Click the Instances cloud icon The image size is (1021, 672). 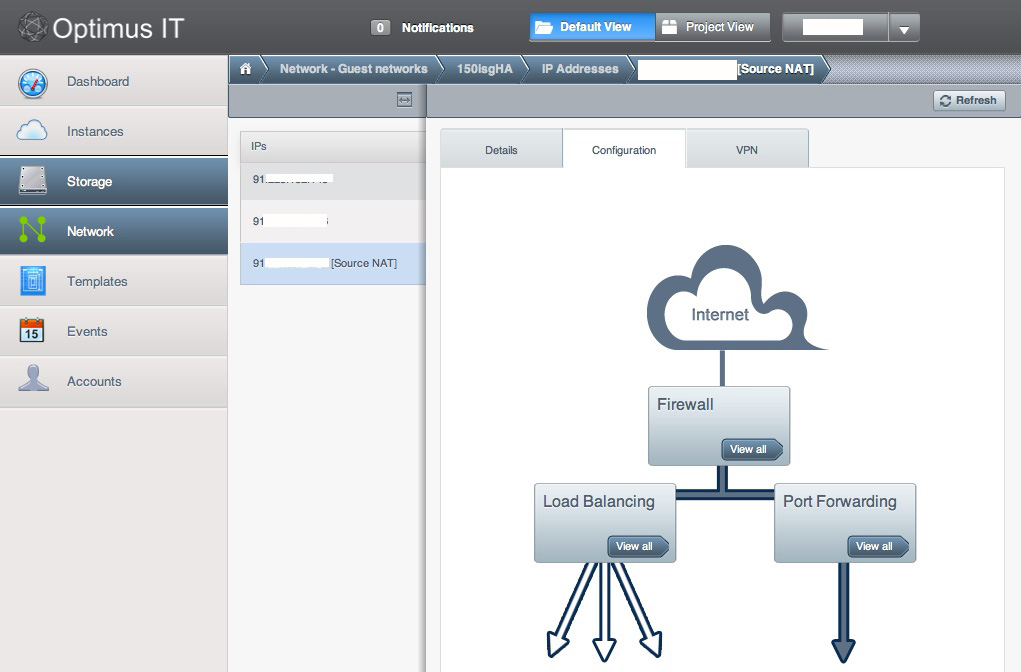pos(33,131)
